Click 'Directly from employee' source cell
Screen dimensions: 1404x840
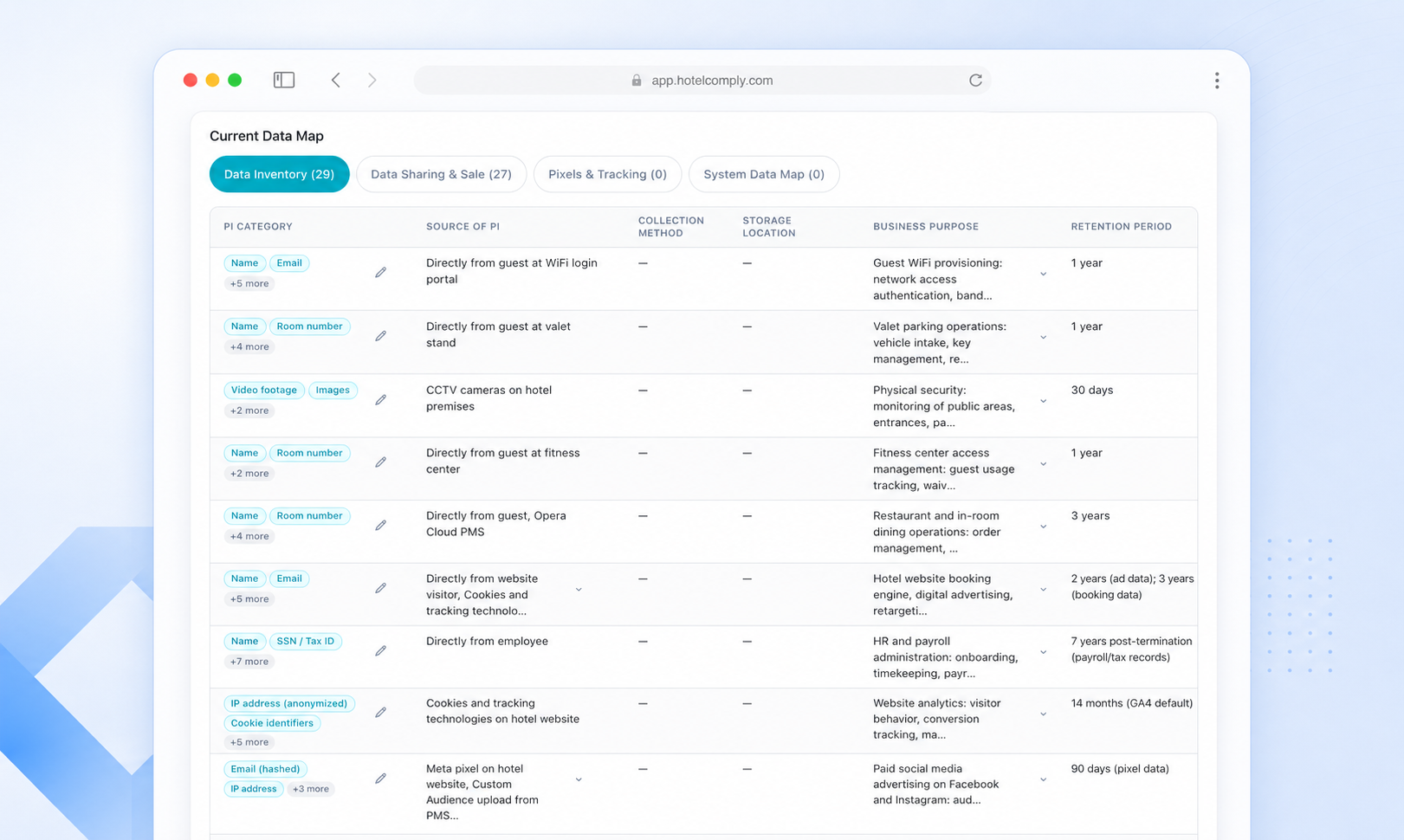(x=487, y=641)
